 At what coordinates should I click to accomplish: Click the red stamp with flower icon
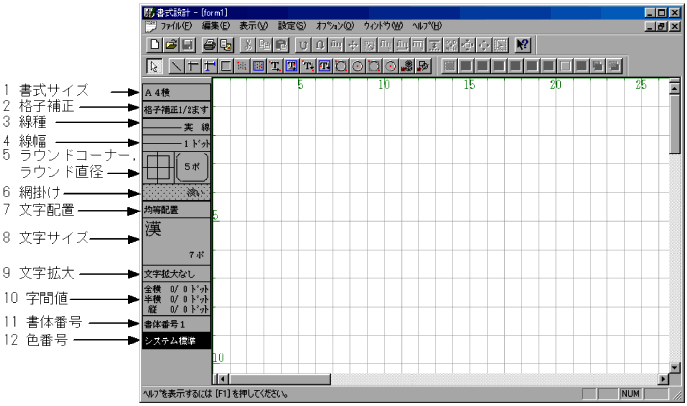click(407, 66)
